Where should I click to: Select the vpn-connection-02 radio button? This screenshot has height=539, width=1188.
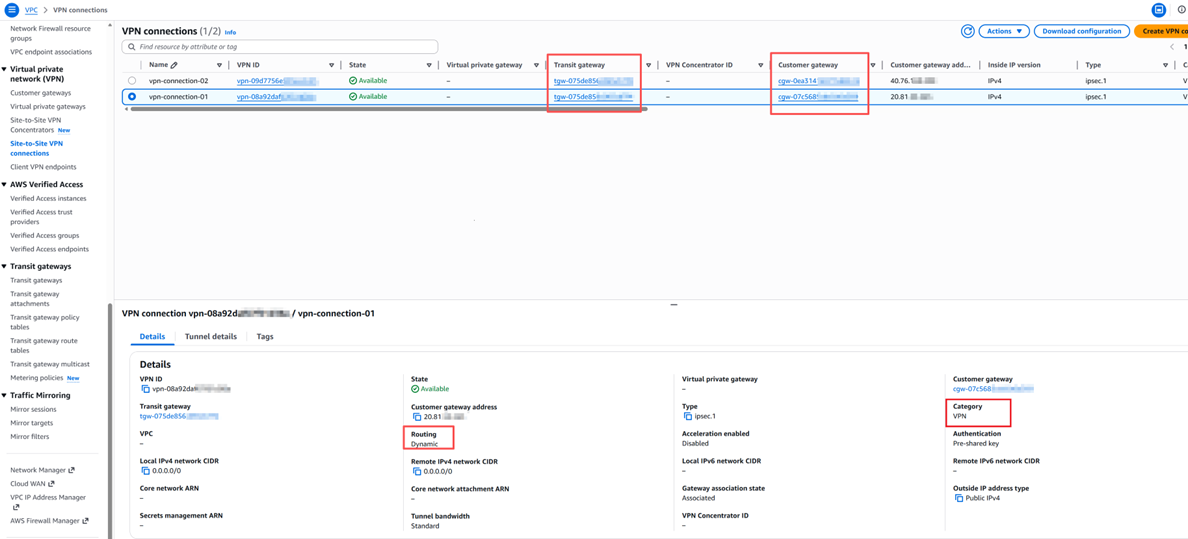[x=132, y=81]
